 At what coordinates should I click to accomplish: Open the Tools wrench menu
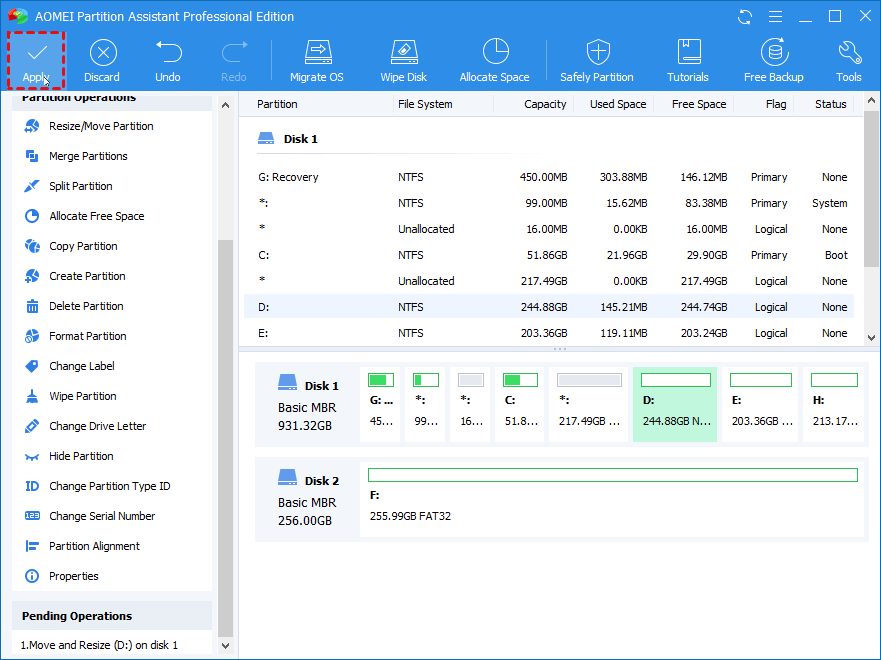tap(849, 61)
